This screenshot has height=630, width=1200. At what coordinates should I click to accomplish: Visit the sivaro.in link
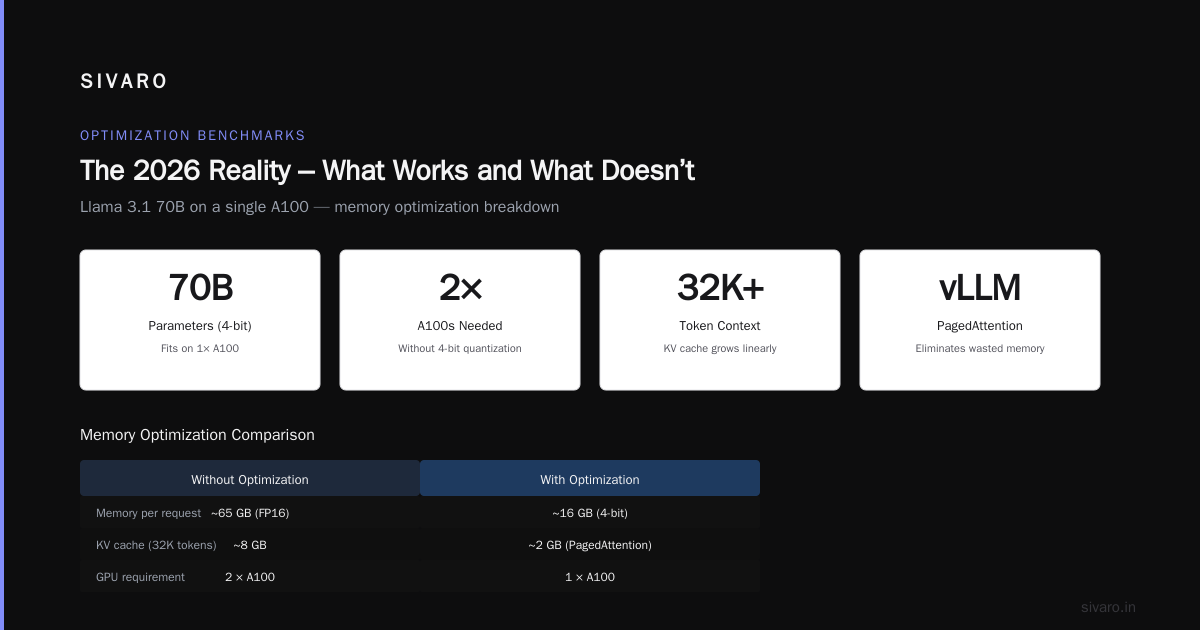[1108, 607]
